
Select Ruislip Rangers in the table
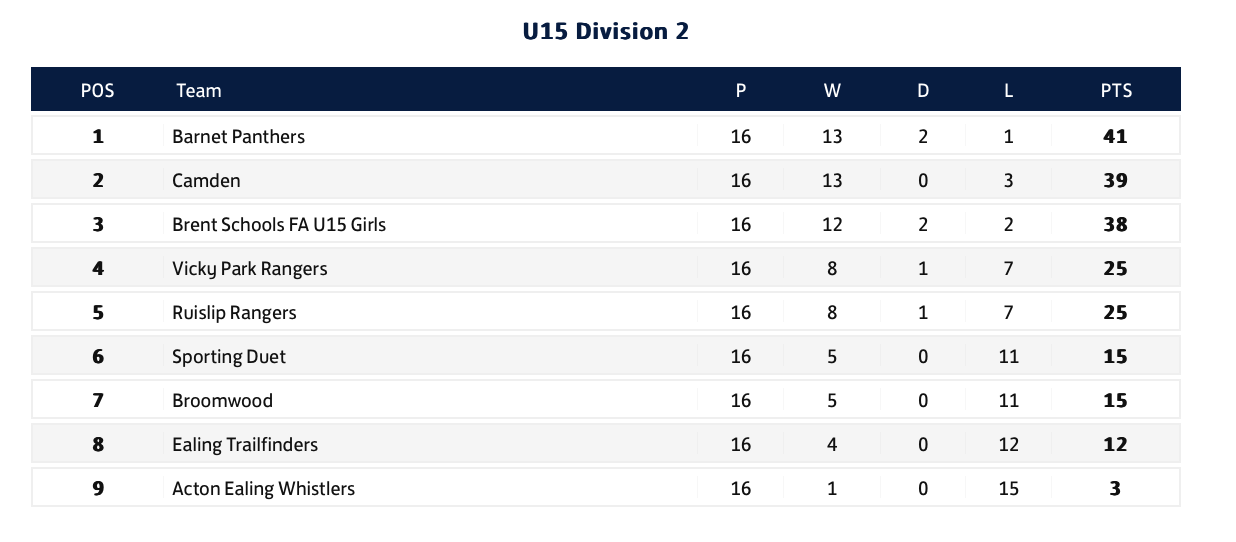click(234, 312)
